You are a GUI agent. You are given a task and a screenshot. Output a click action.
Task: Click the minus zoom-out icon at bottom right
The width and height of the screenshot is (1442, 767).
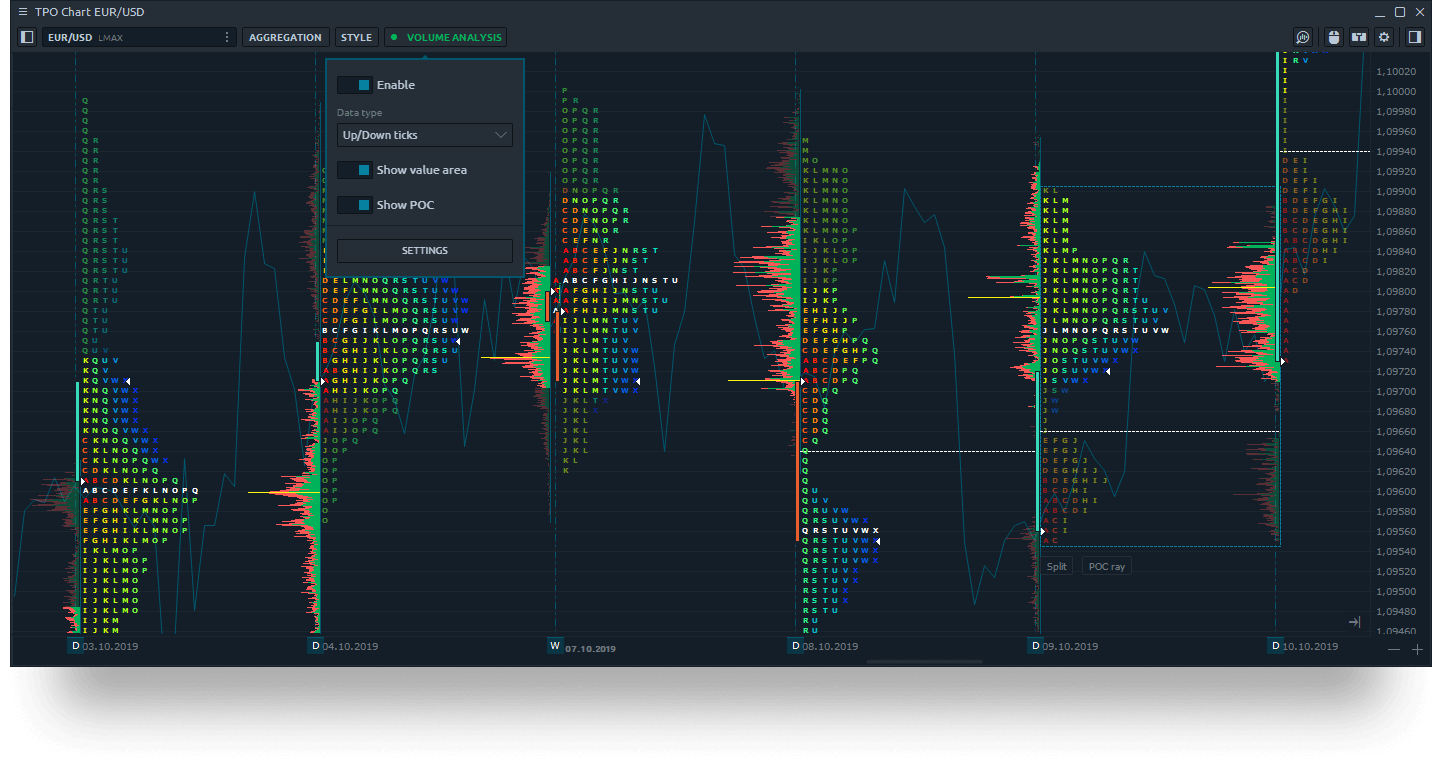click(x=1395, y=650)
